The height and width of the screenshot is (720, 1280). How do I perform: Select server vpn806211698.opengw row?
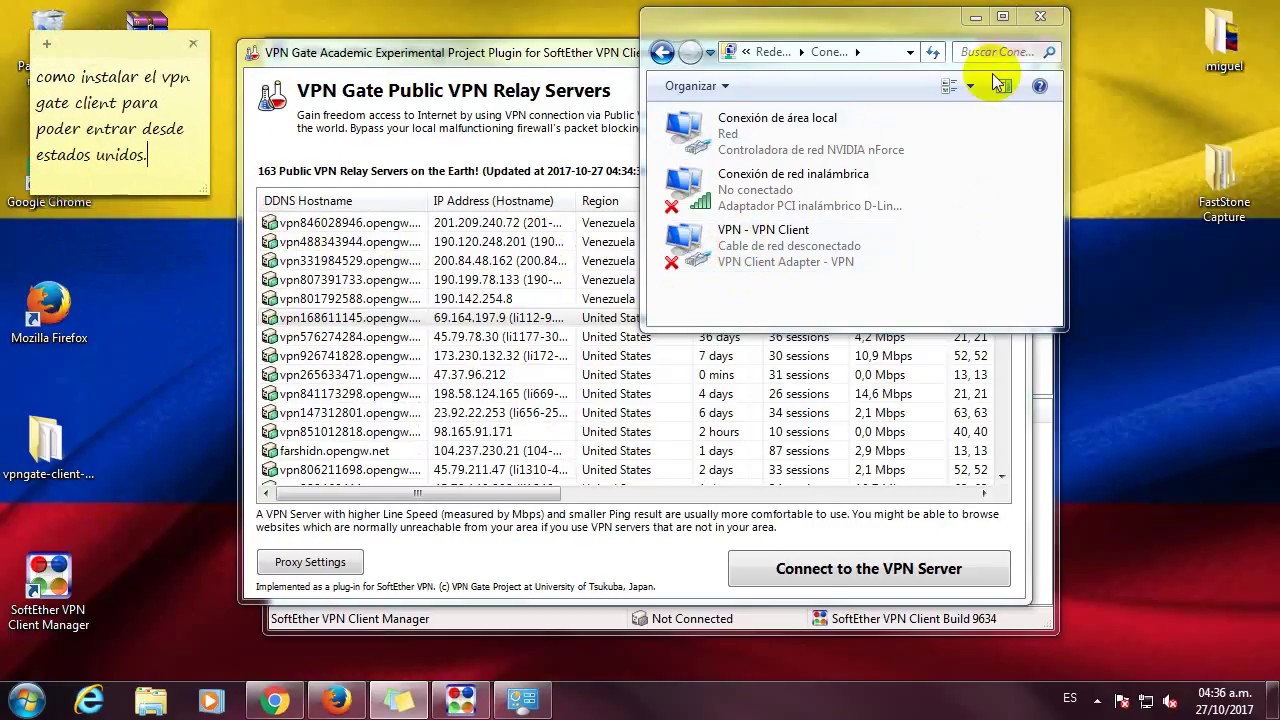coord(627,470)
